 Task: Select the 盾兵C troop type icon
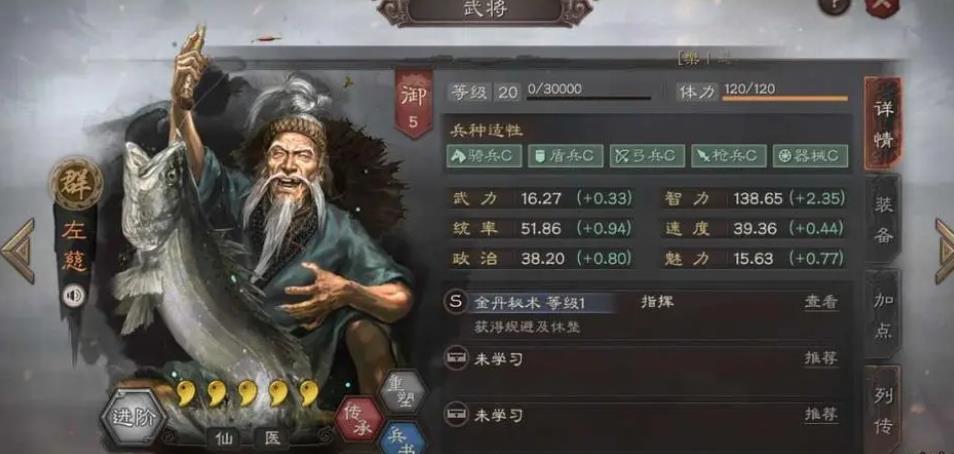pos(565,156)
